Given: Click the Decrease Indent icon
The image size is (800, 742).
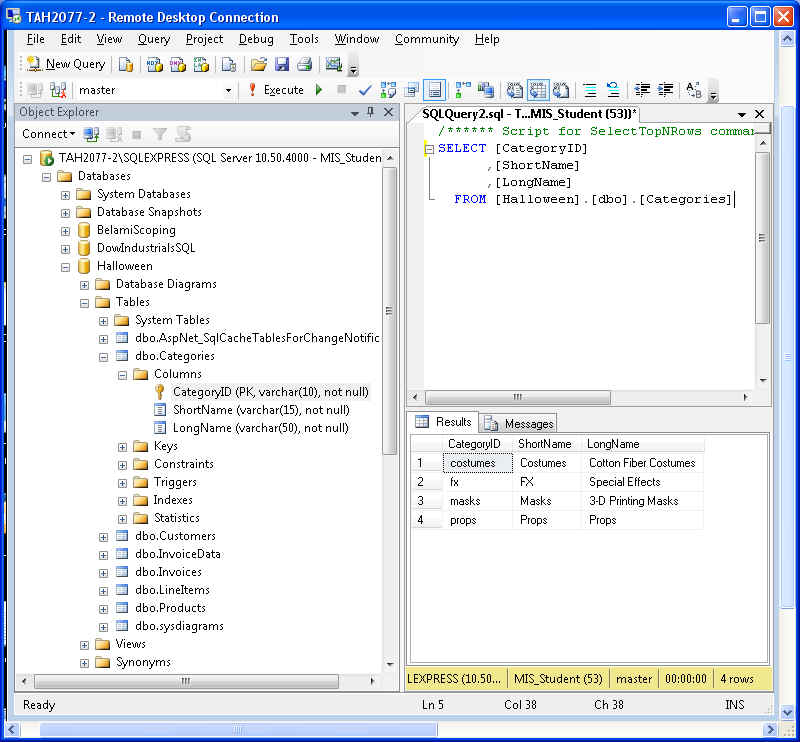Looking at the screenshot, I should click(643, 90).
